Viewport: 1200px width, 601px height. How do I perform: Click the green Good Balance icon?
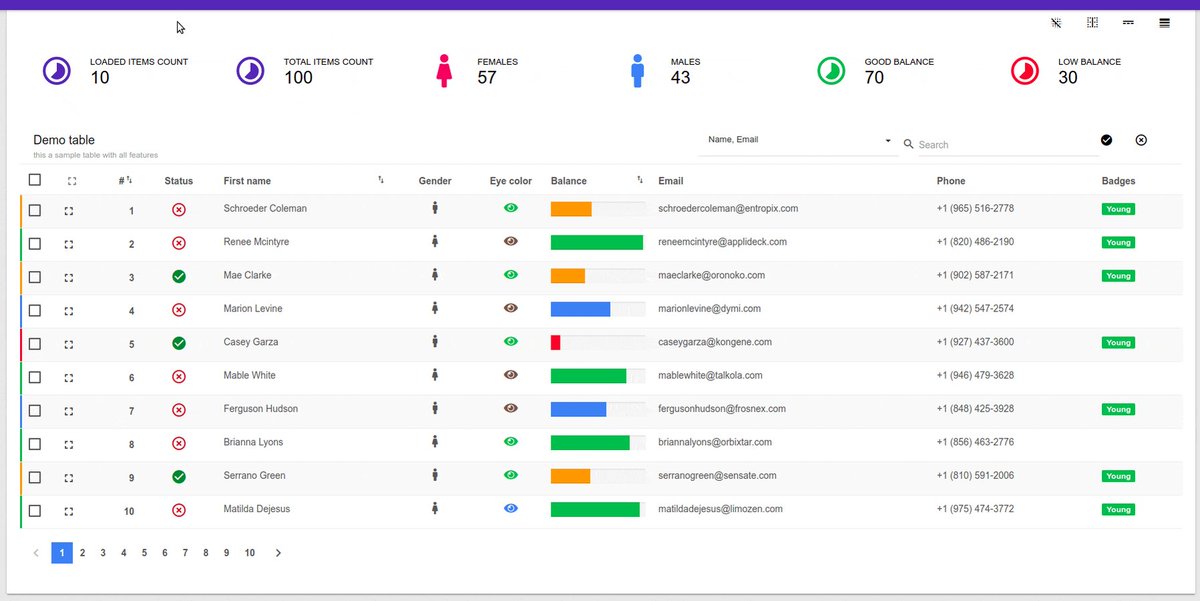coord(831,71)
